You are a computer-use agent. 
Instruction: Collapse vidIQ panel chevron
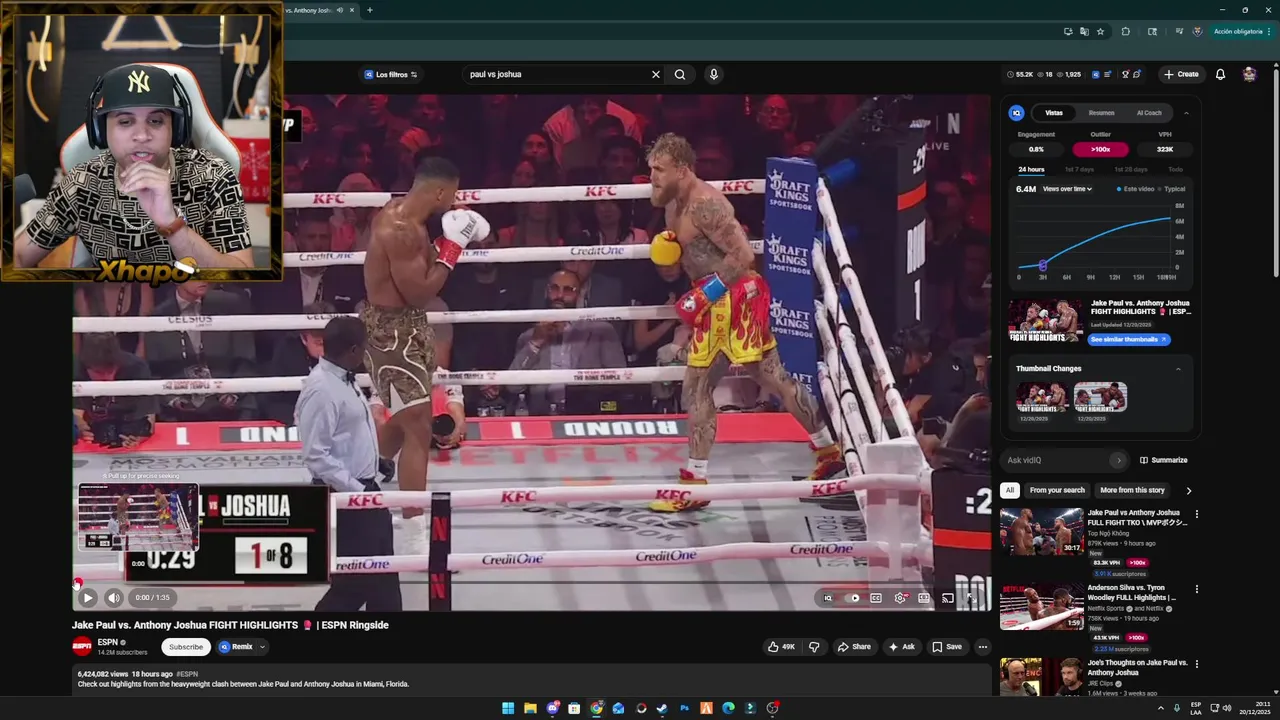pos(1186,113)
